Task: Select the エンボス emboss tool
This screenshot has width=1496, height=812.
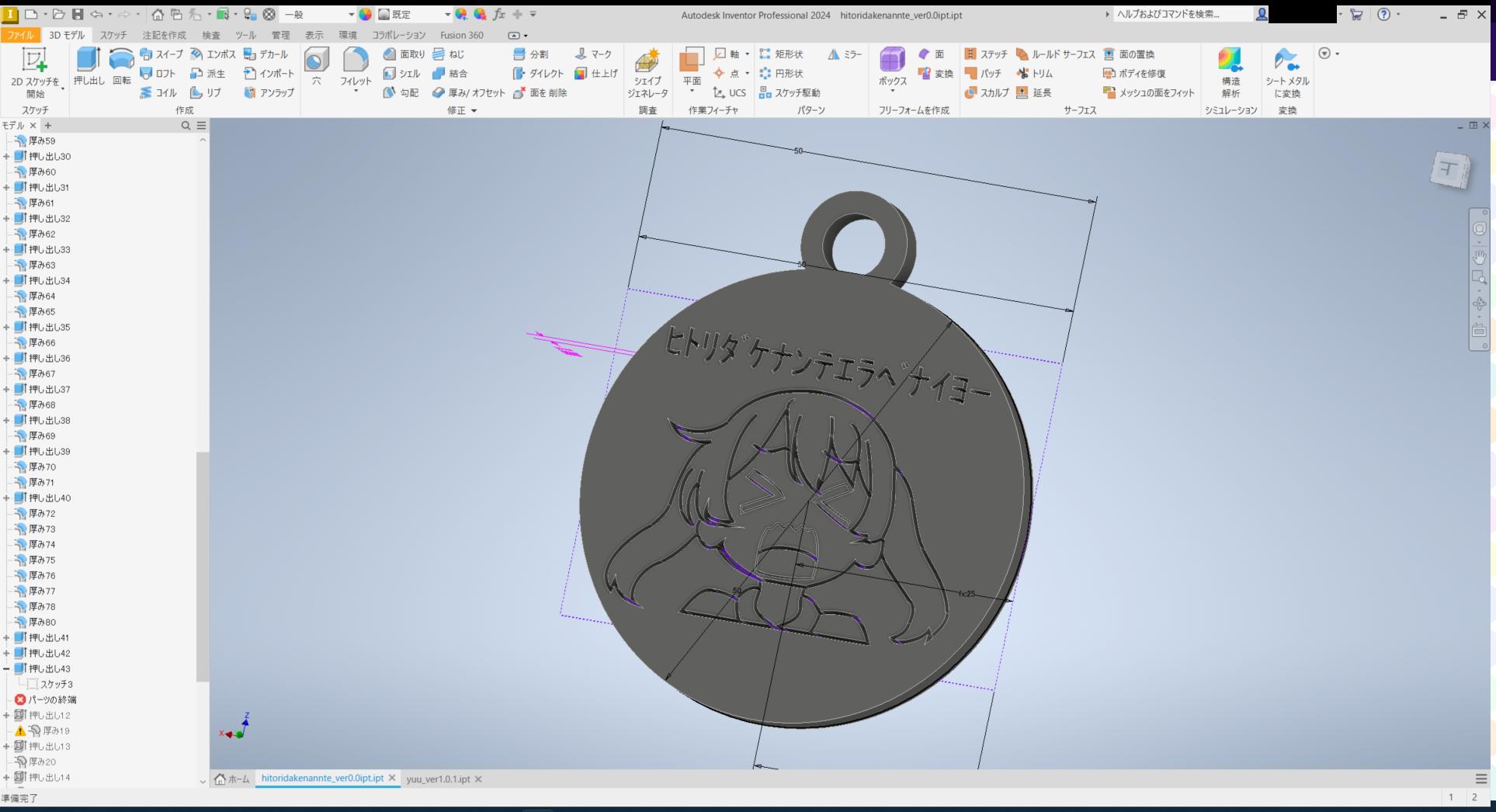Action: pos(213,54)
